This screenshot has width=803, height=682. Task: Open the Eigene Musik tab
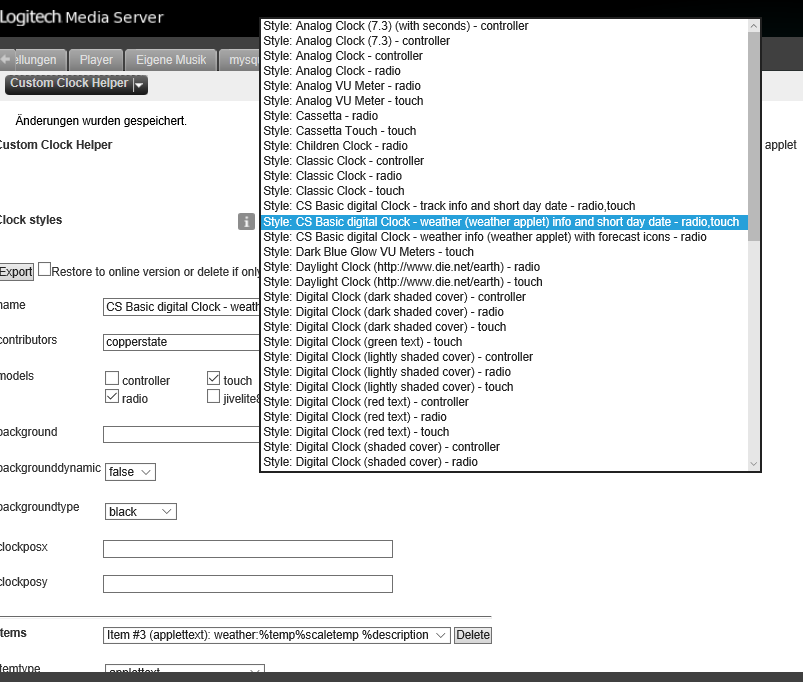[x=170, y=60]
